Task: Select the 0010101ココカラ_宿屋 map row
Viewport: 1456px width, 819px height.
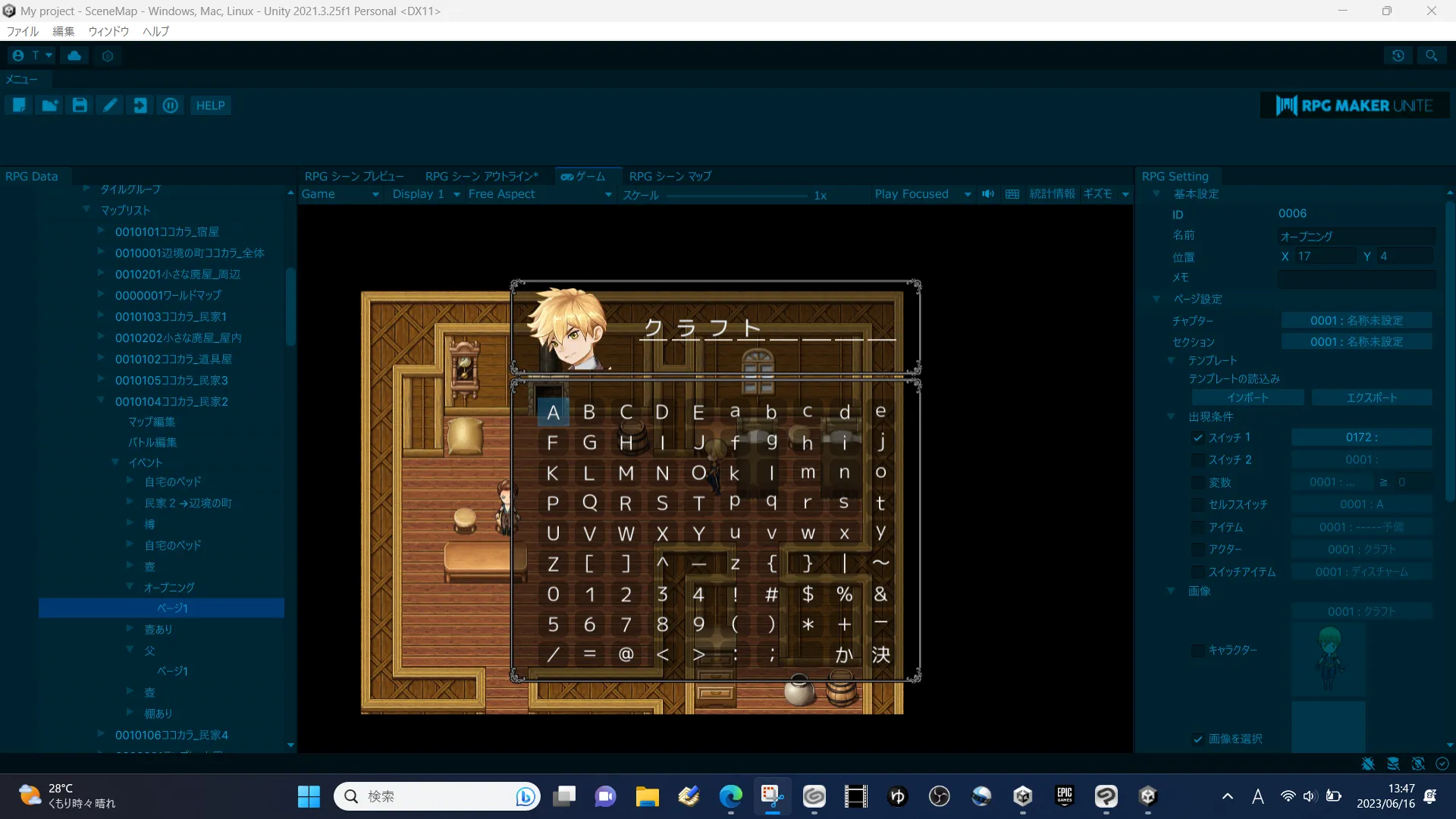Action: pyautogui.click(x=167, y=231)
